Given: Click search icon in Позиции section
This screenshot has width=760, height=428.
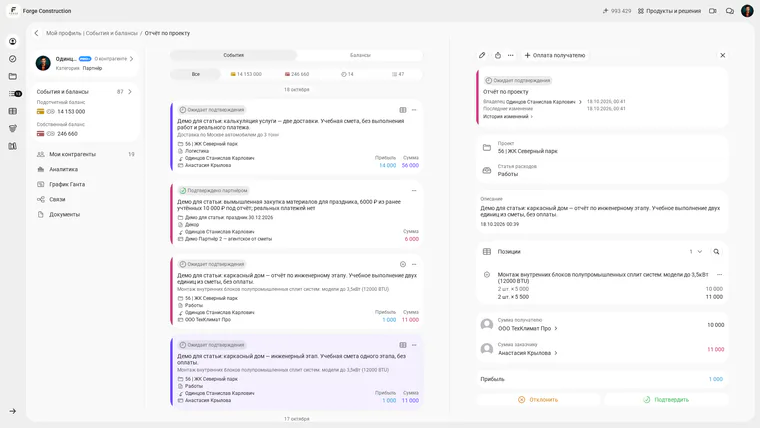Looking at the screenshot, I should (716, 252).
